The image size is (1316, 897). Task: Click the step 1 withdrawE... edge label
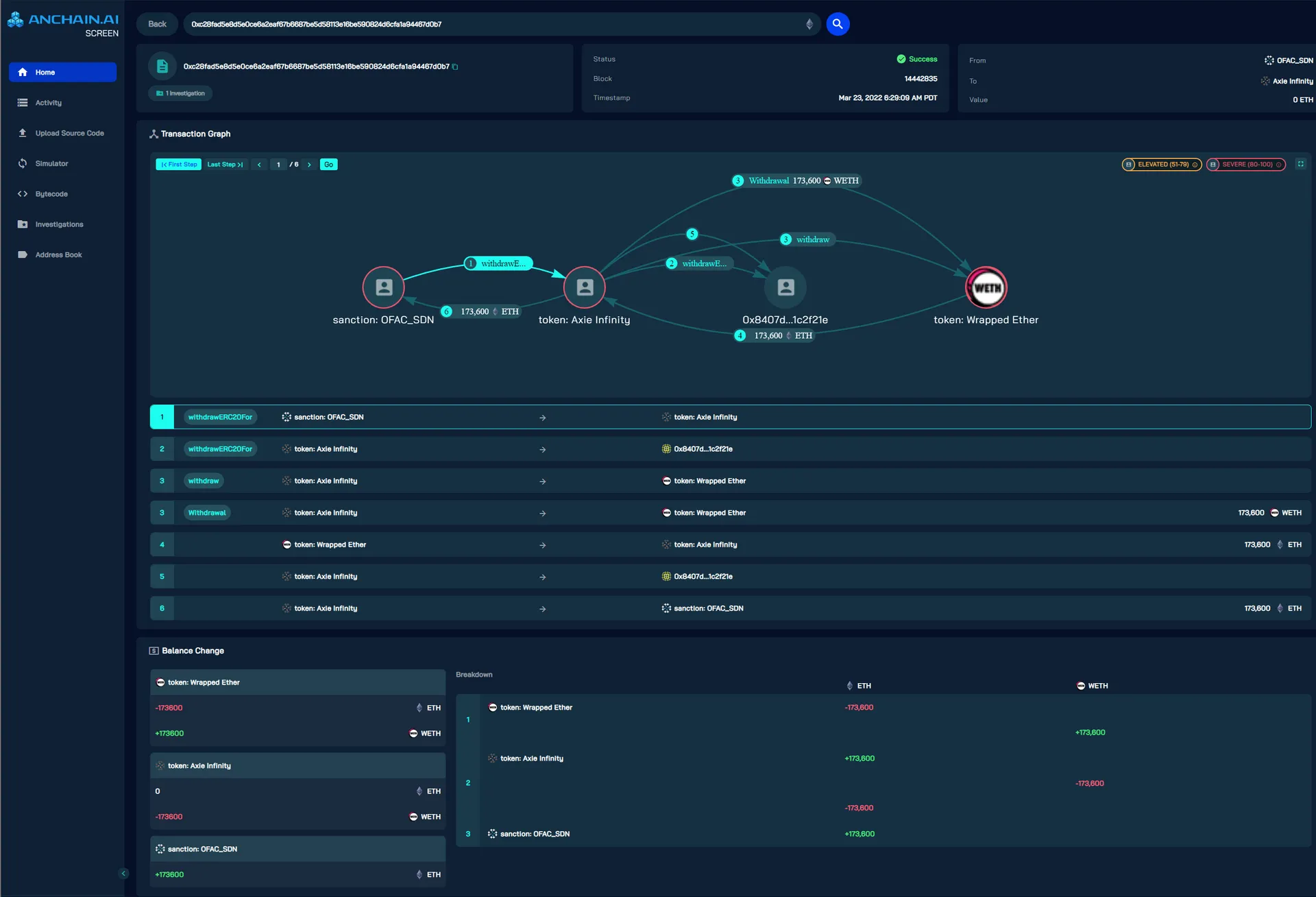pyautogui.click(x=498, y=263)
